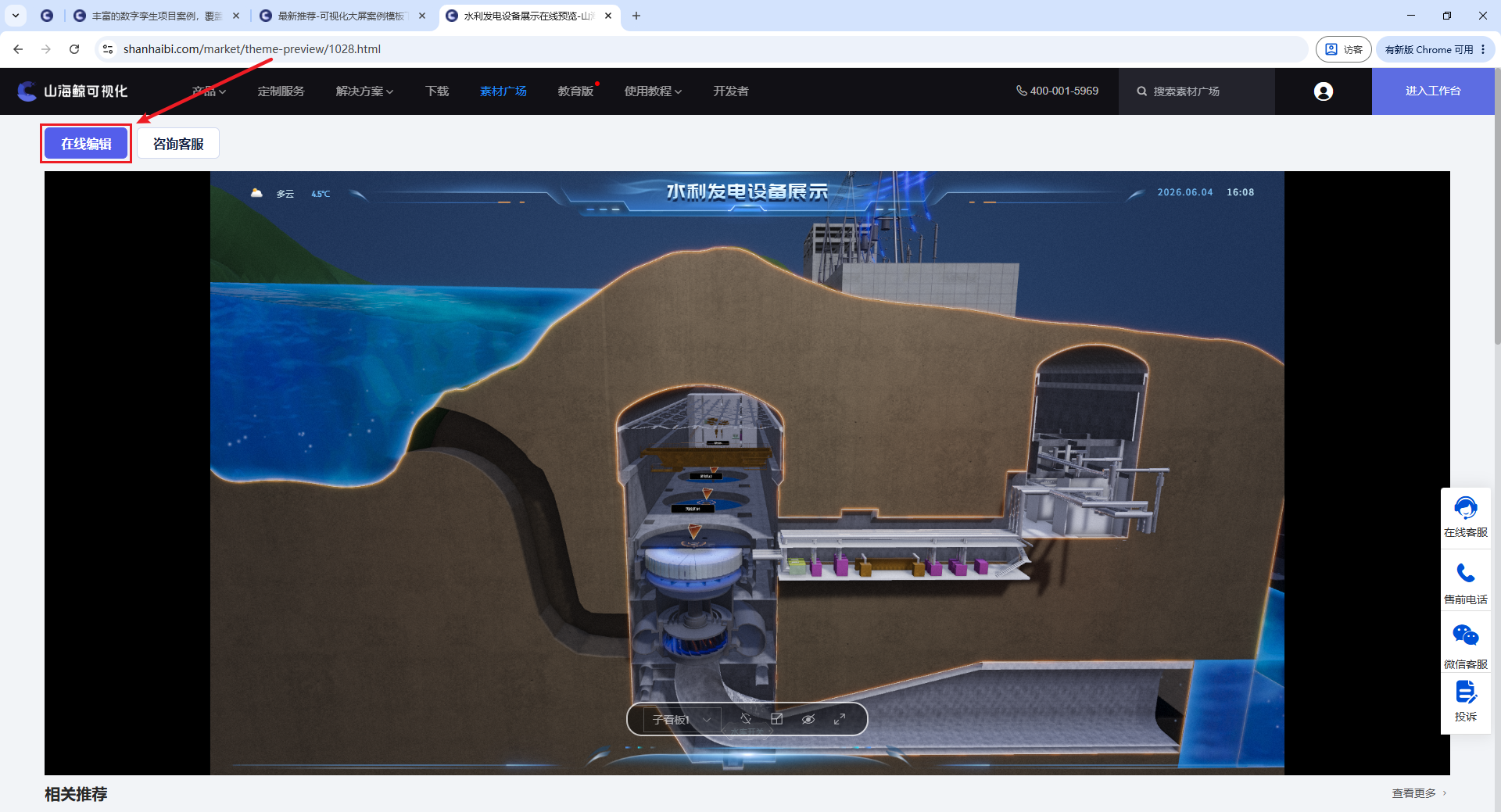Click the browser back arrow
The width and height of the screenshot is (1501, 812).
[x=18, y=49]
